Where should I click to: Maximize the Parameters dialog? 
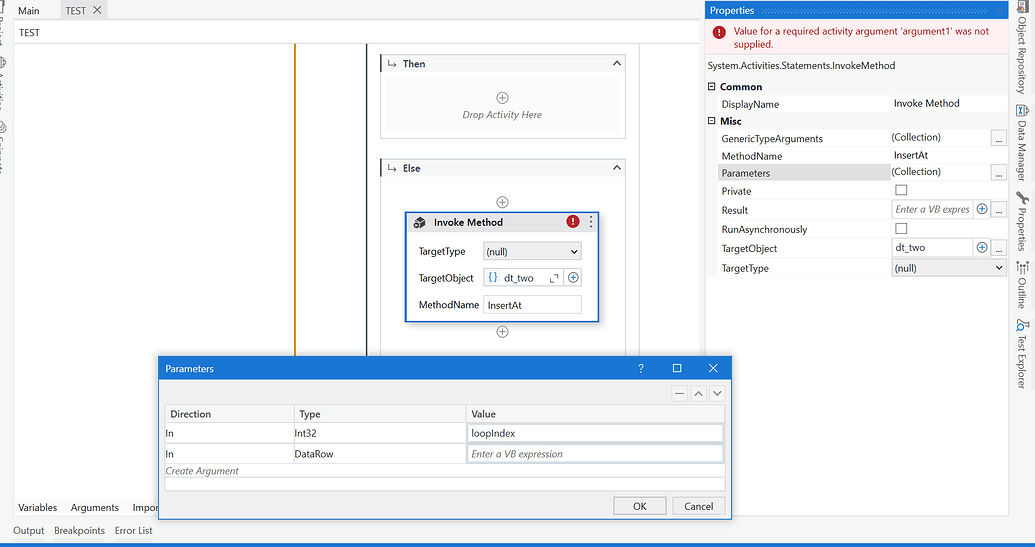(677, 368)
